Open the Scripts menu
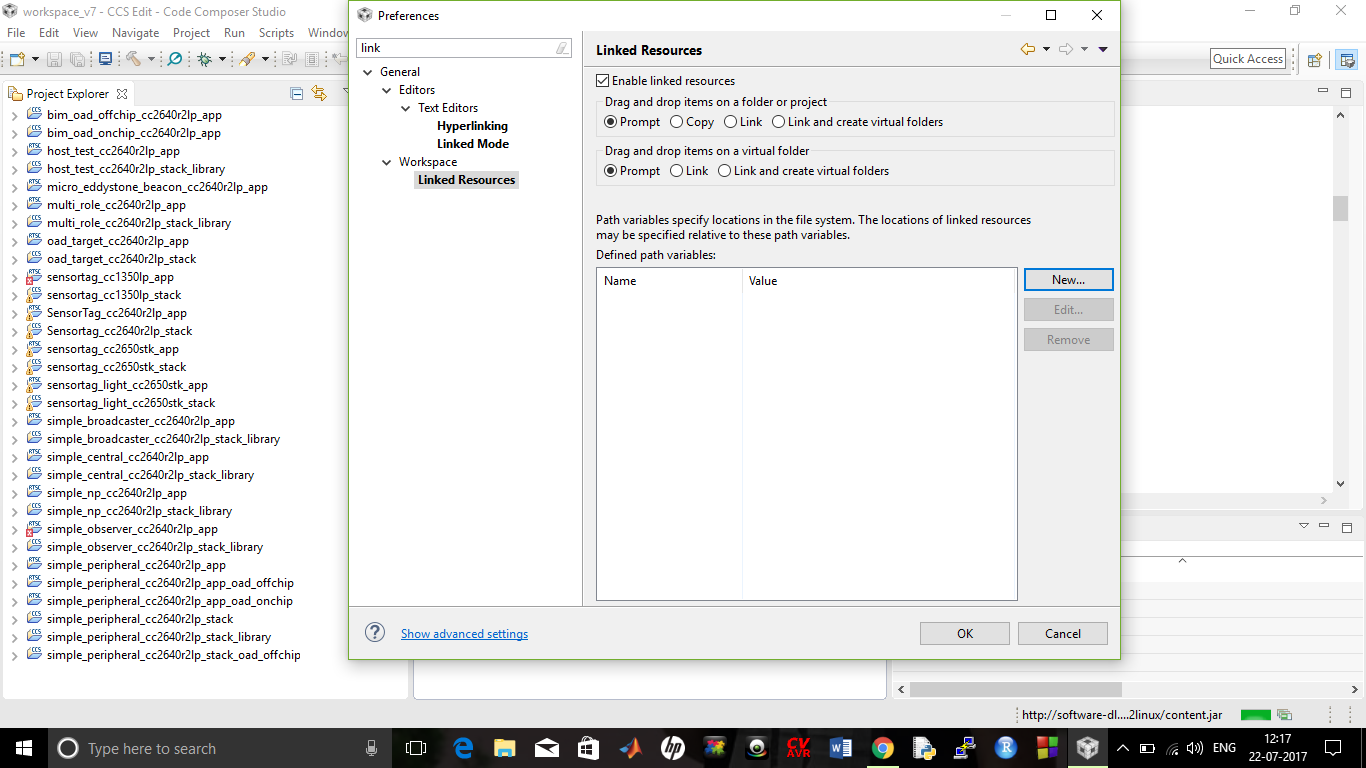This screenshot has height=768, width=1366. point(276,33)
